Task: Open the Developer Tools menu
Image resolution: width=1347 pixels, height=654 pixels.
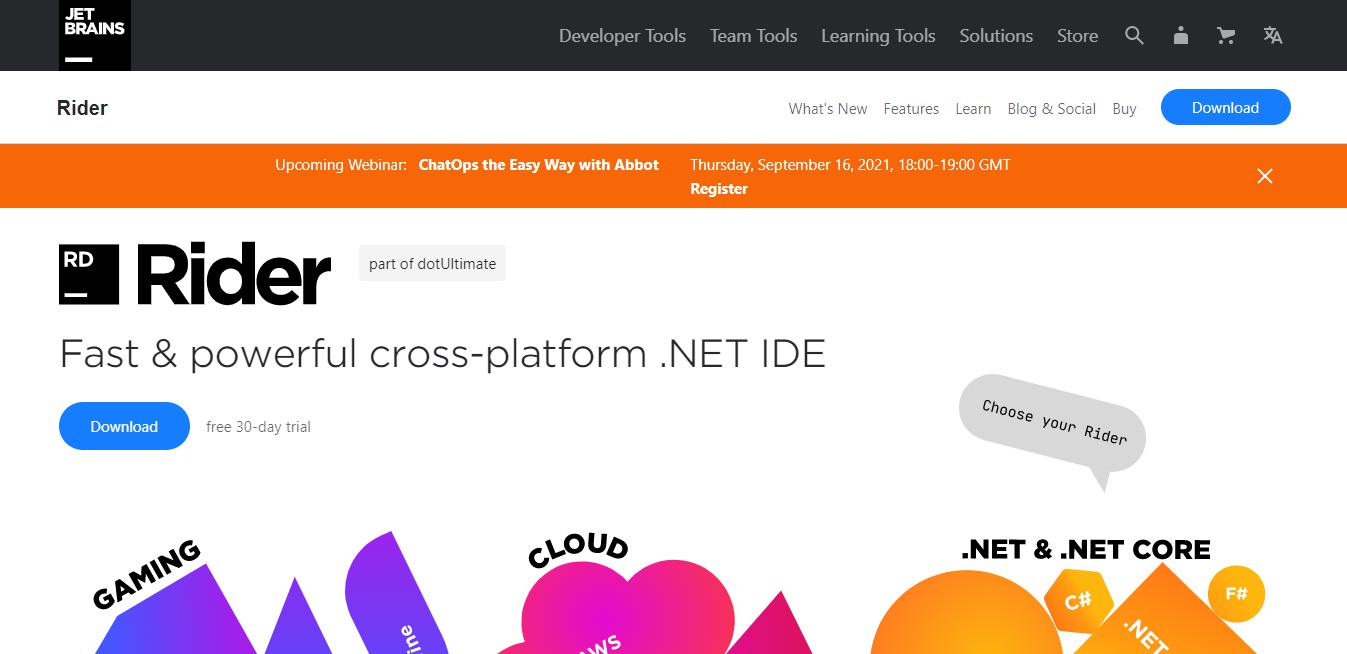Action: pyautogui.click(x=622, y=35)
